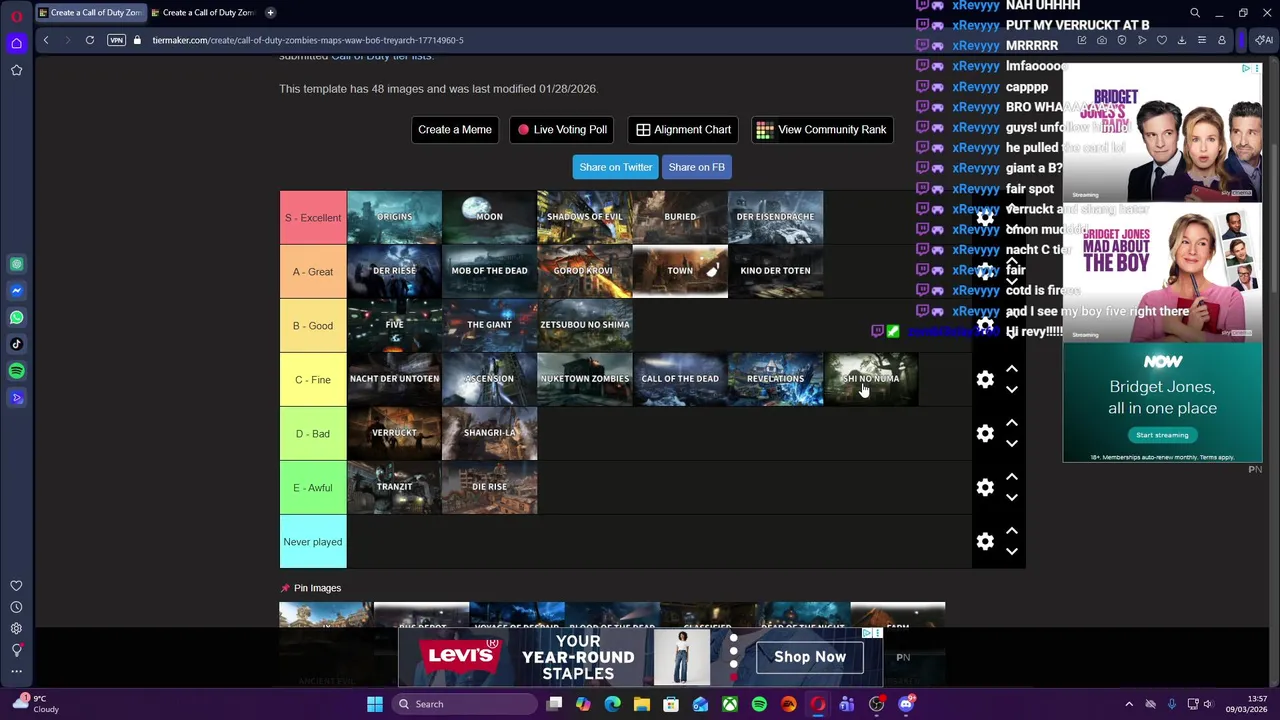Viewport: 1280px width, 720px height.
Task: Click the taskbar Search box
Action: coord(463,704)
